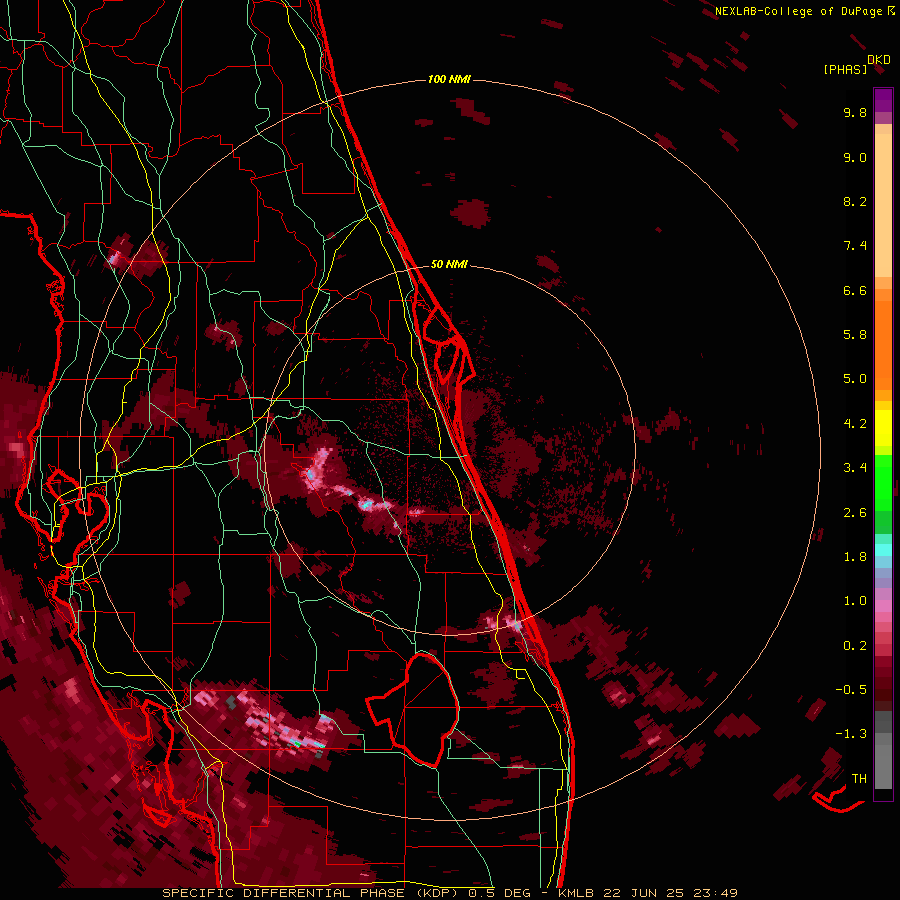
Task: Select the purple top band of color scale
Action: (883, 100)
